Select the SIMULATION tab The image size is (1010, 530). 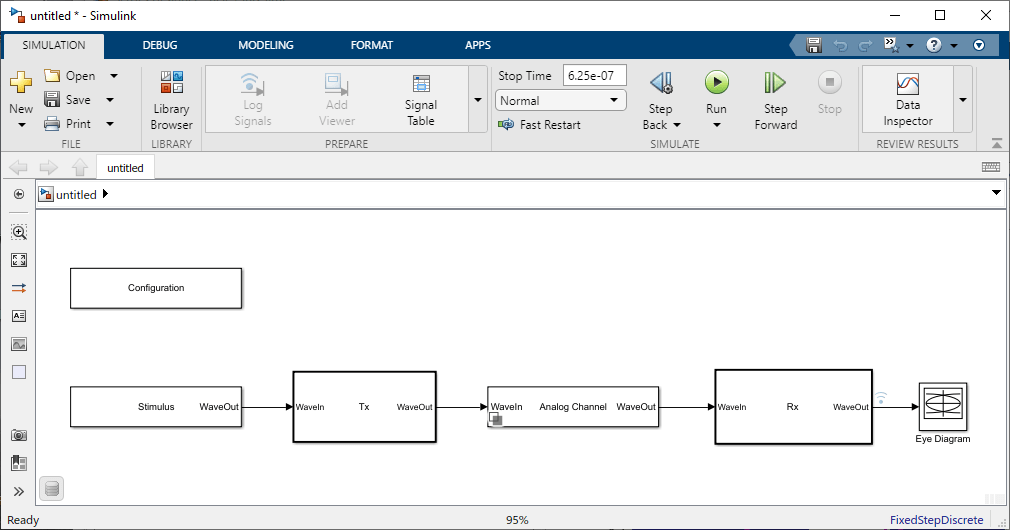[54, 45]
